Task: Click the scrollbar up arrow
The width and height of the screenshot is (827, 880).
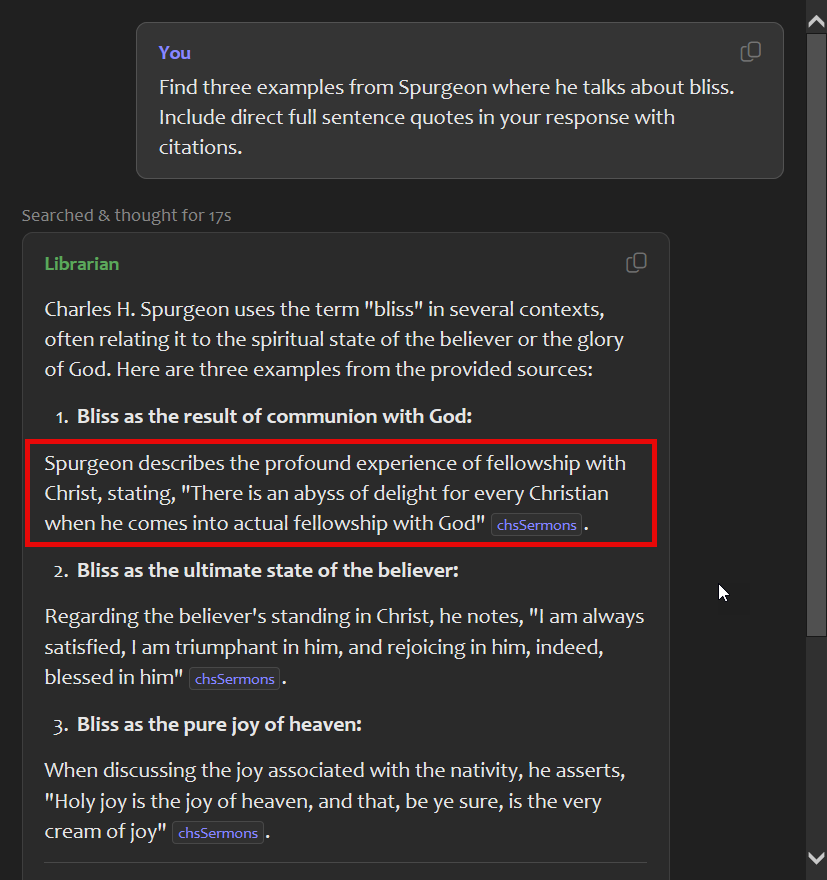Action: tap(816, 21)
